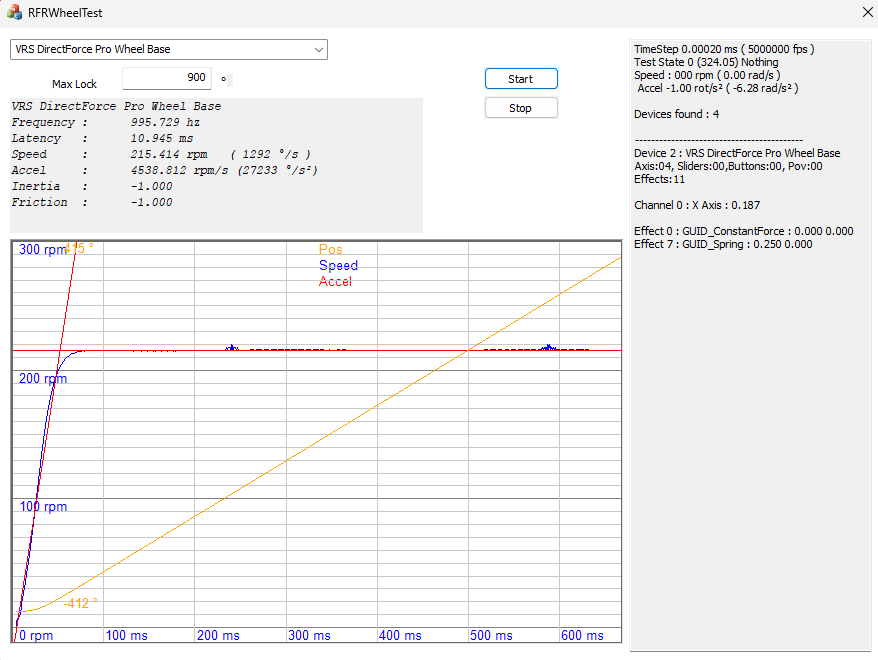Screen dimensions: 878x660
Task: Click the Effect 0 GUID_ConstantForce line
Action: click(744, 231)
